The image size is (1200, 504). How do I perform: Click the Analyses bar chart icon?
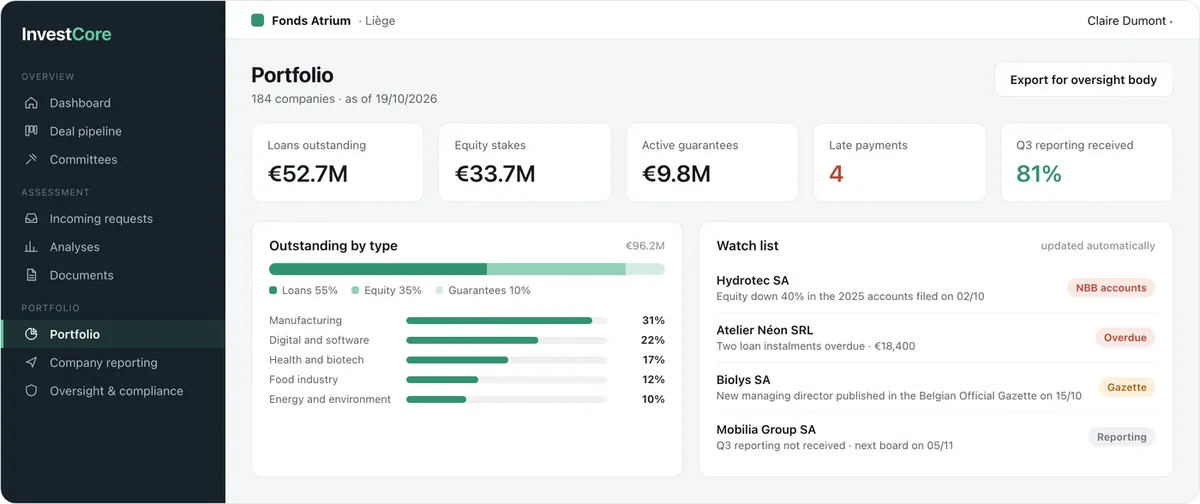click(x=31, y=247)
